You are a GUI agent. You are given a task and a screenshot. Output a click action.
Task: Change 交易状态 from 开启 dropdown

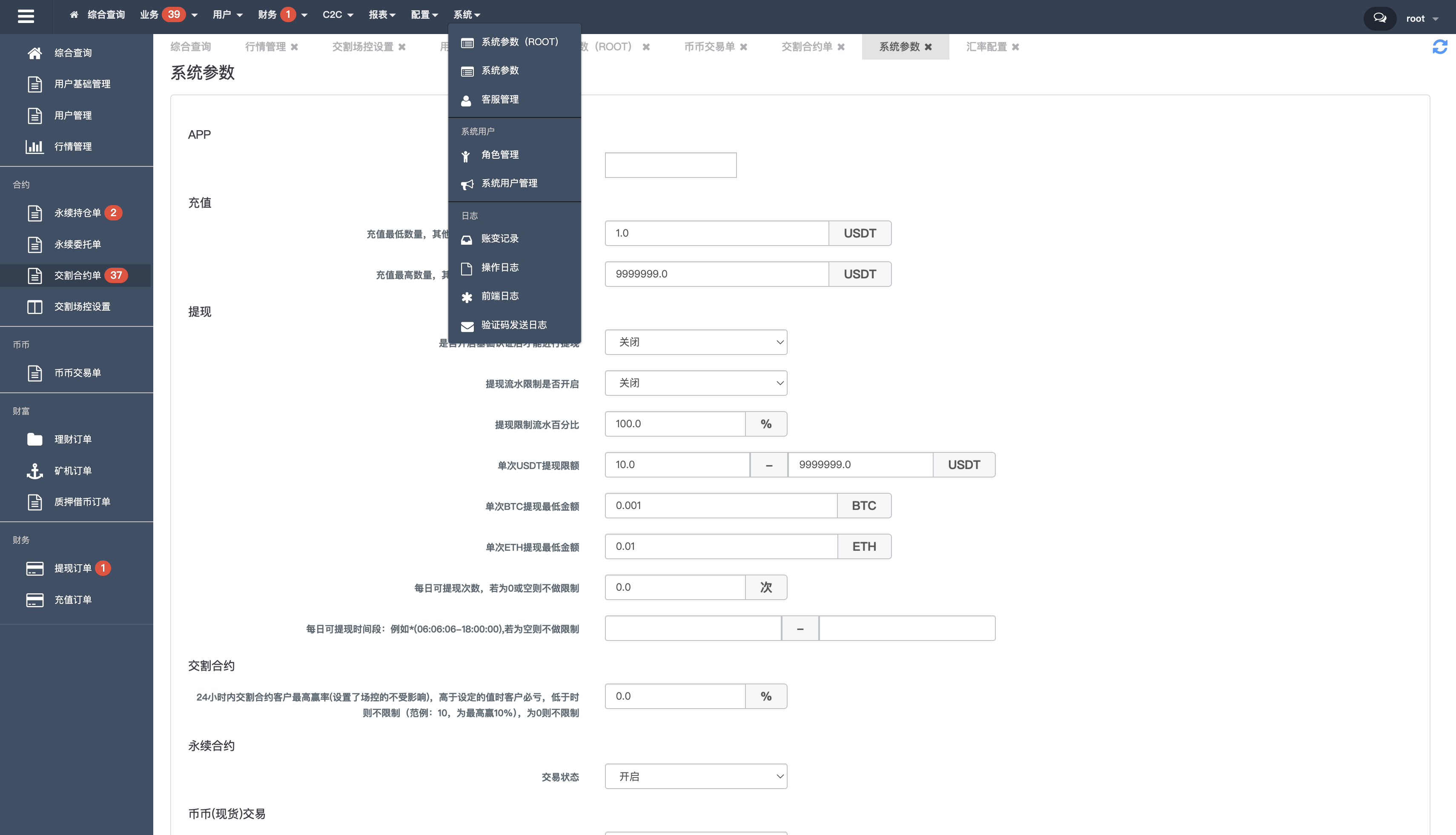tap(696, 776)
